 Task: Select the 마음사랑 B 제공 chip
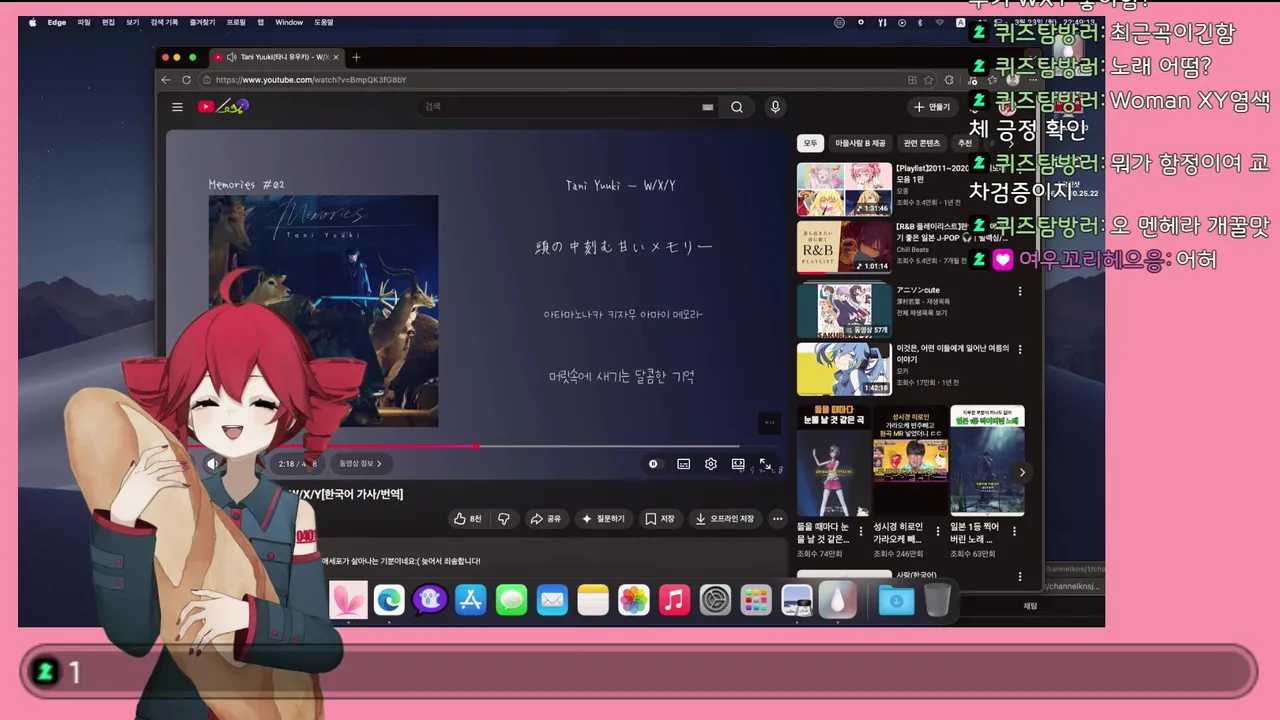point(860,143)
